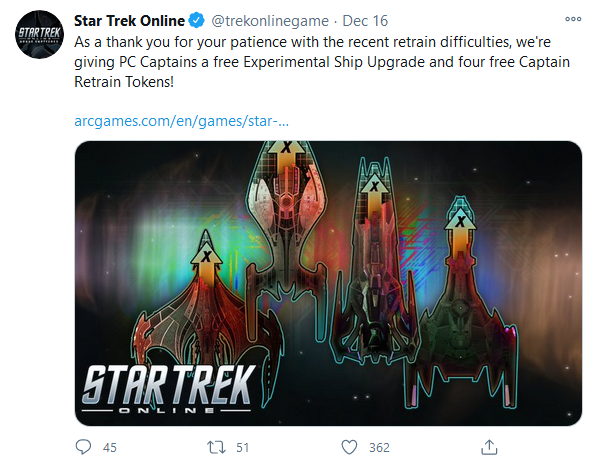Open the arcgames.com link

(x=182, y=121)
